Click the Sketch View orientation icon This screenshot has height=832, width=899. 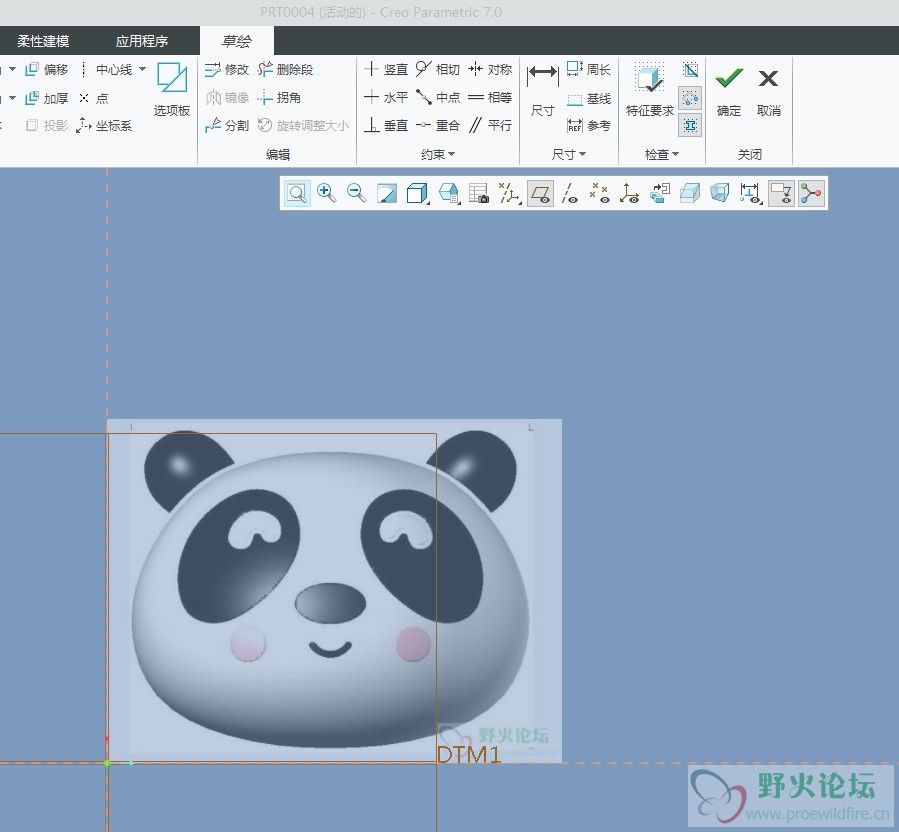tap(660, 193)
